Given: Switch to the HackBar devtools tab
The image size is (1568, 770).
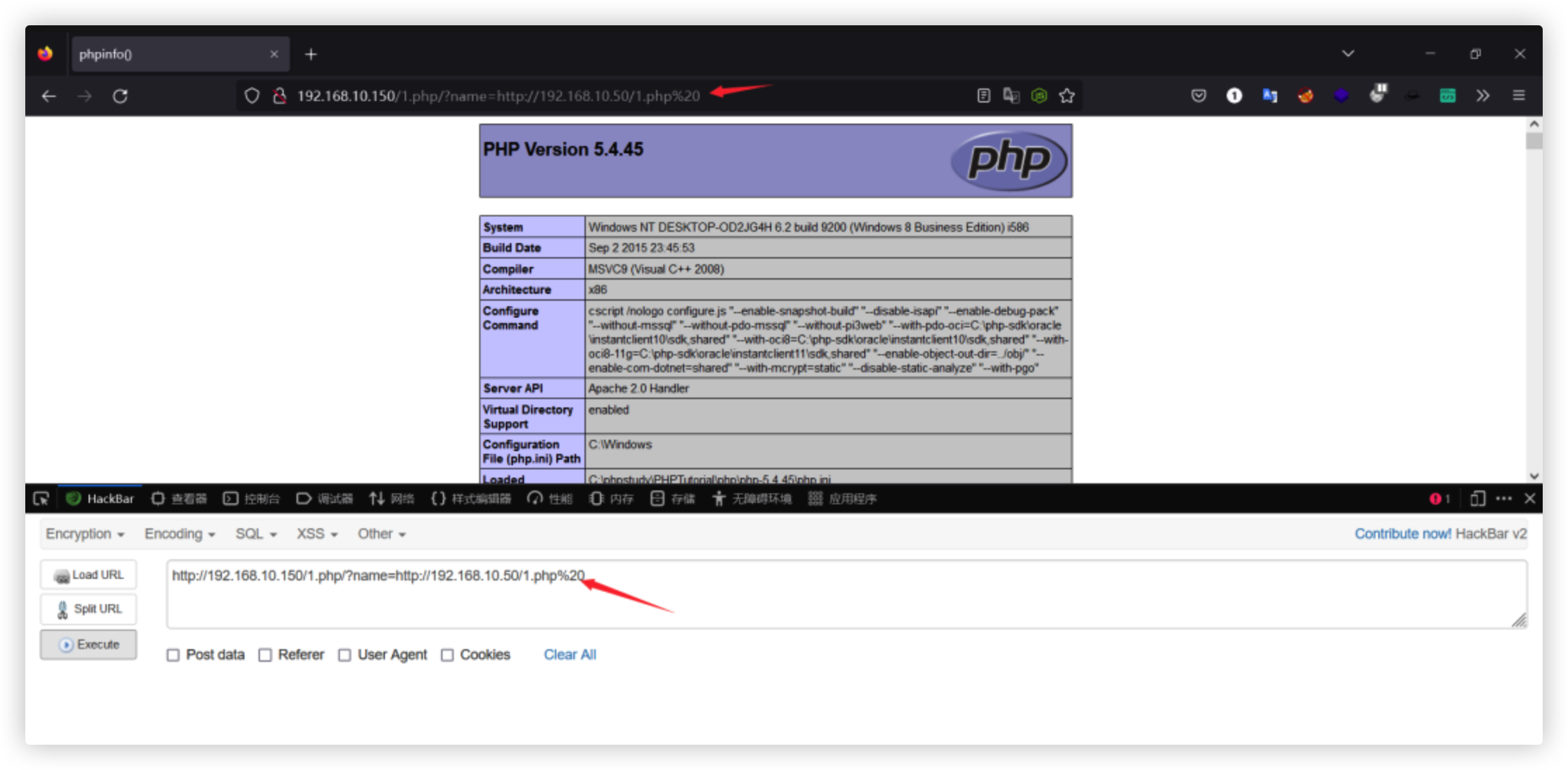Looking at the screenshot, I should 100,499.
